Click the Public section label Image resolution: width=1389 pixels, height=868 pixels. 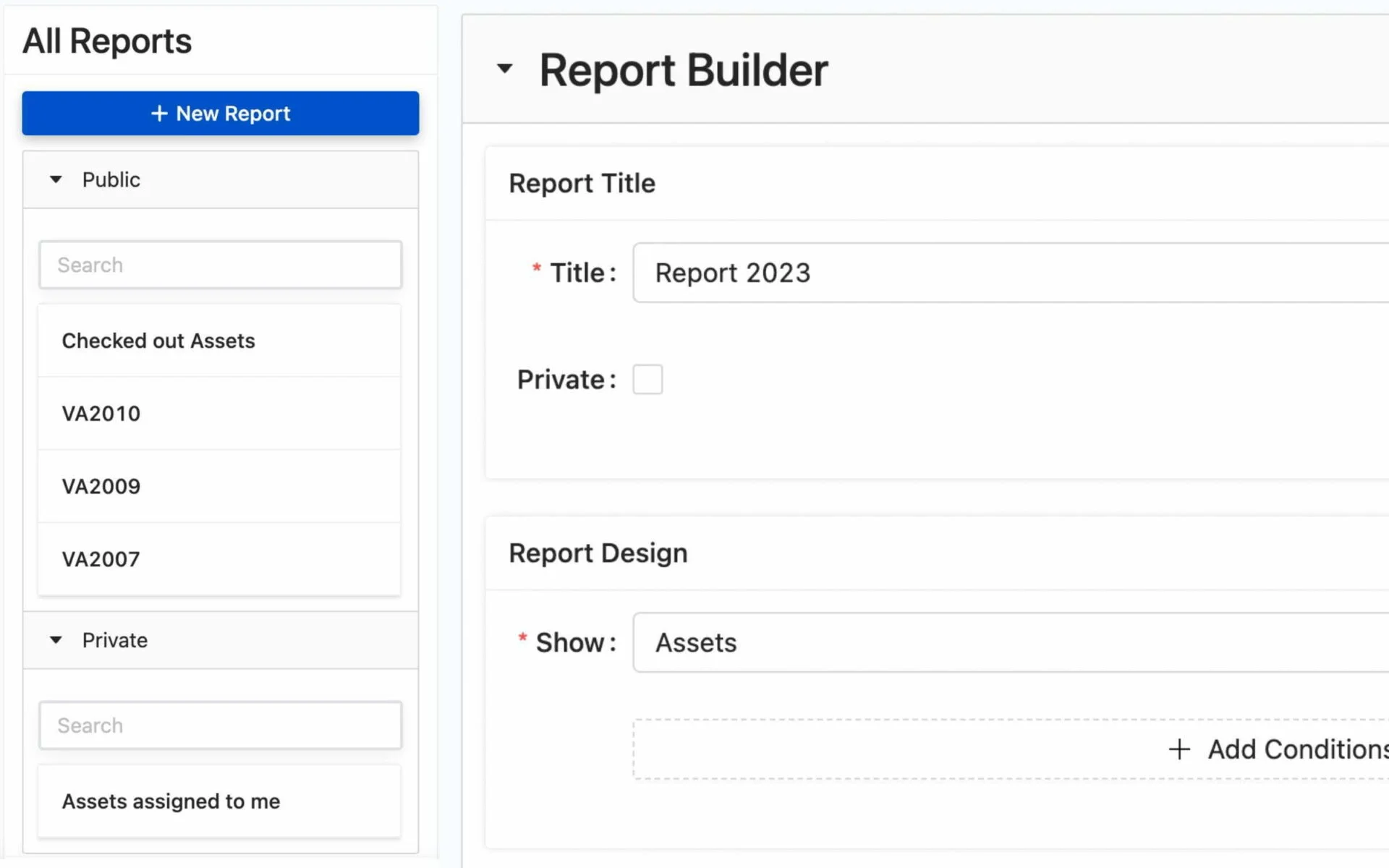111,179
